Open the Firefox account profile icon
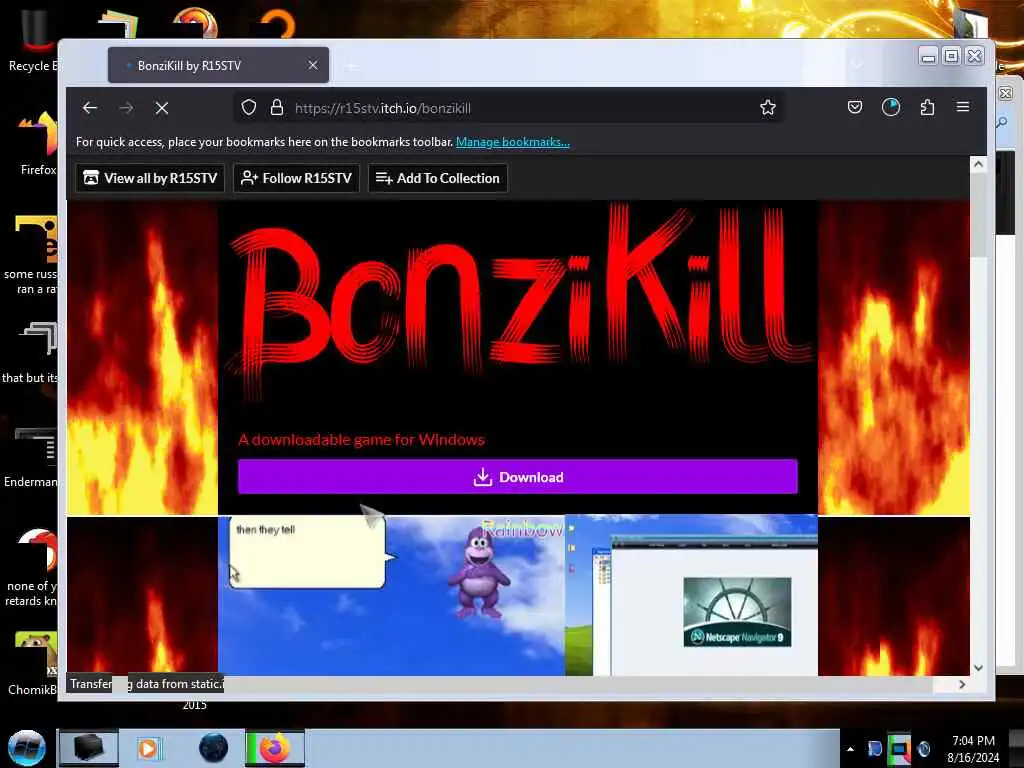Screen dimensions: 1024x768 click(x=891, y=107)
